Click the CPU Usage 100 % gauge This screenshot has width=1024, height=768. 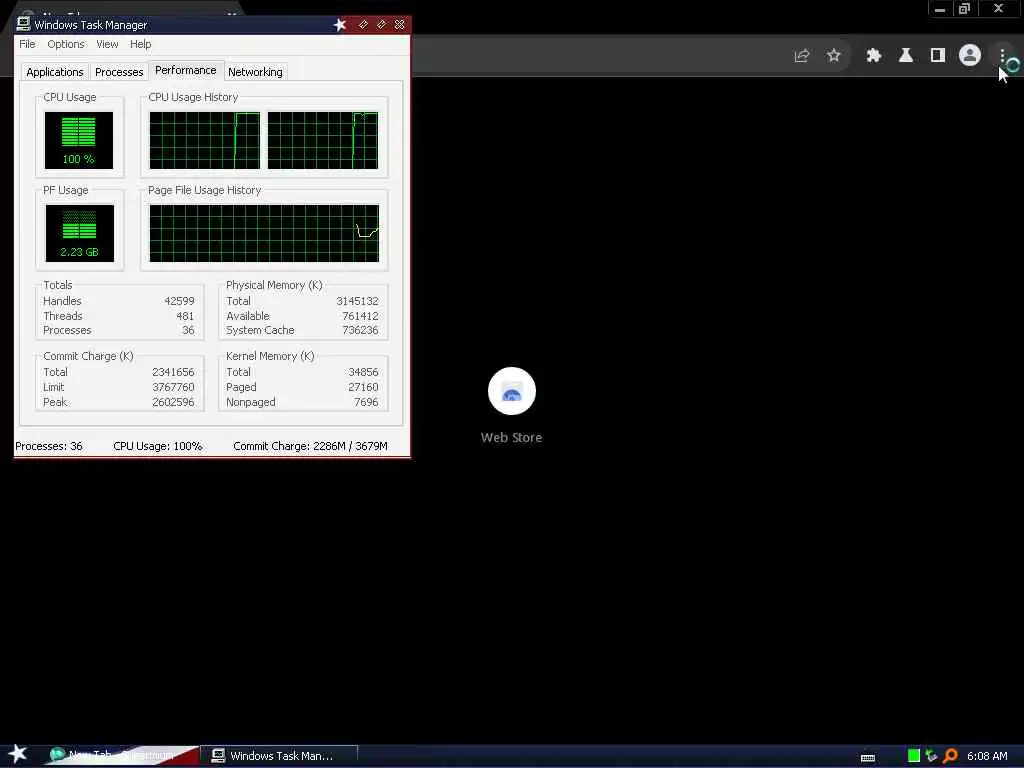pyautogui.click(x=78, y=140)
